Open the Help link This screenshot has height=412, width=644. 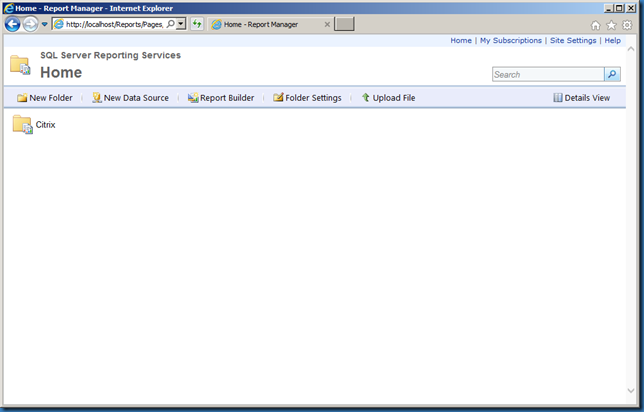pos(612,40)
